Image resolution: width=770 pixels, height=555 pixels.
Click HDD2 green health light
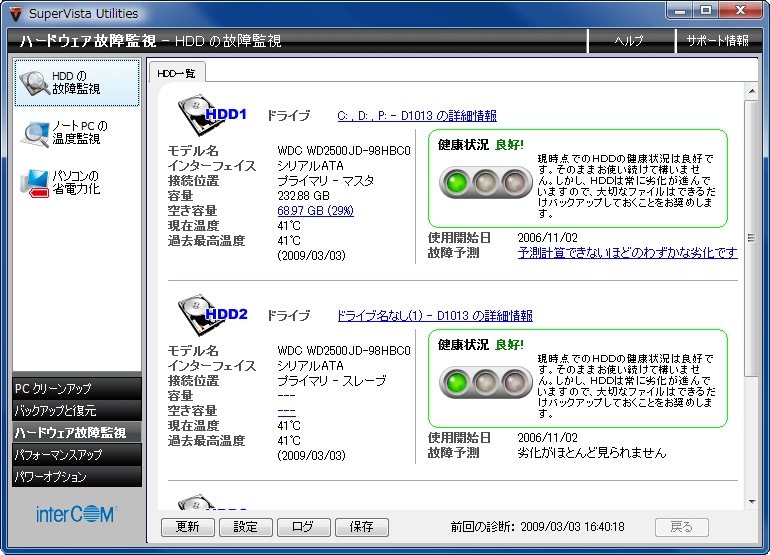tap(456, 383)
